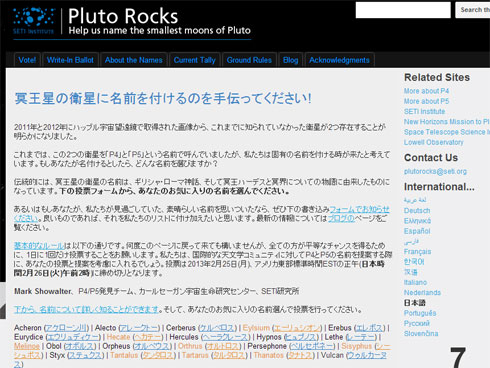Visit the Lowell Observatory link

point(433,142)
